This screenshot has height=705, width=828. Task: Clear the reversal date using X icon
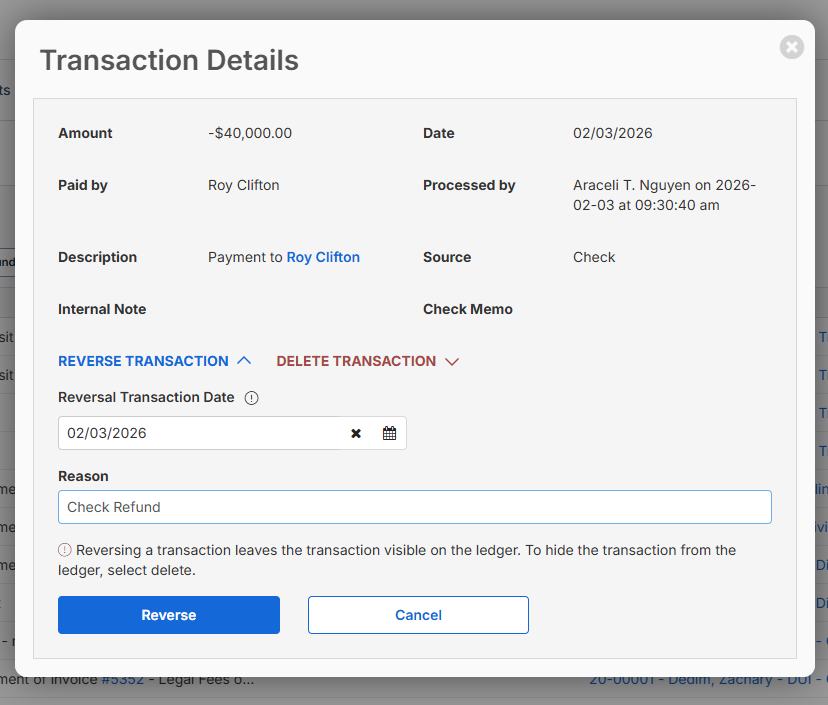coord(356,433)
